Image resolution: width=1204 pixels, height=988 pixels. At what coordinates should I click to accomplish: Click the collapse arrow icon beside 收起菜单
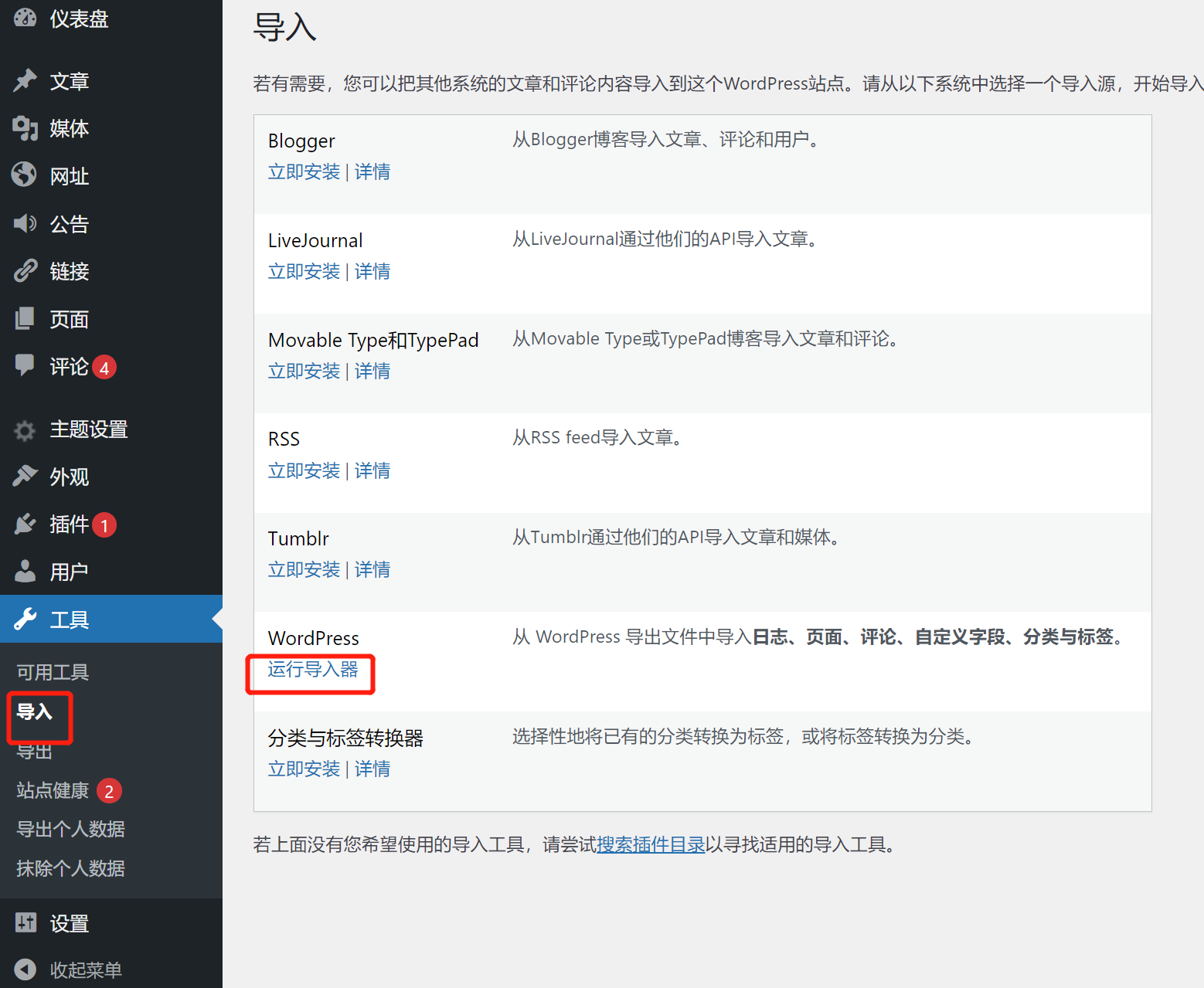point(26,969)
